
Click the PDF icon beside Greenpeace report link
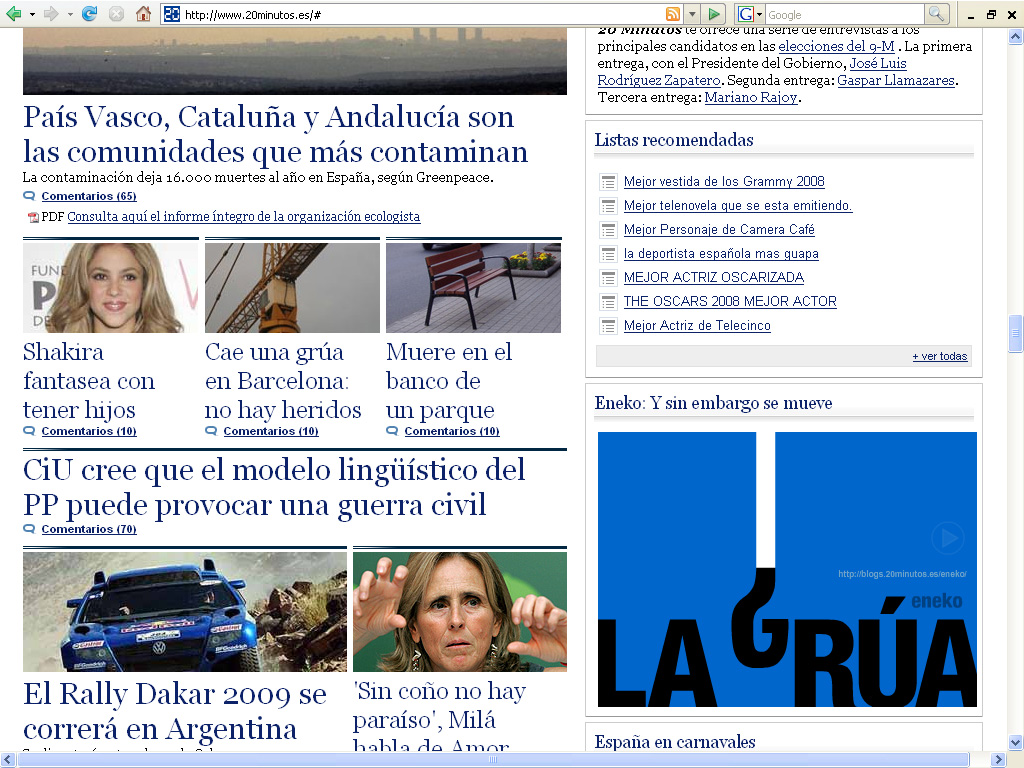coord(33,217)
